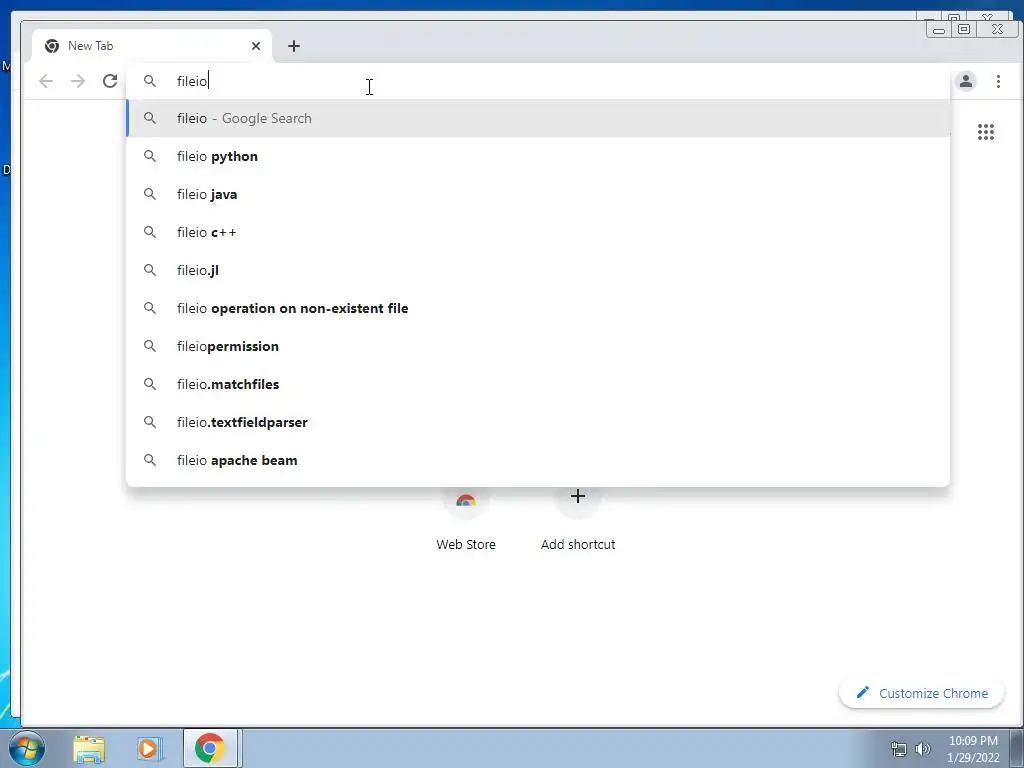Reload the current page

(x=110, y=81)
